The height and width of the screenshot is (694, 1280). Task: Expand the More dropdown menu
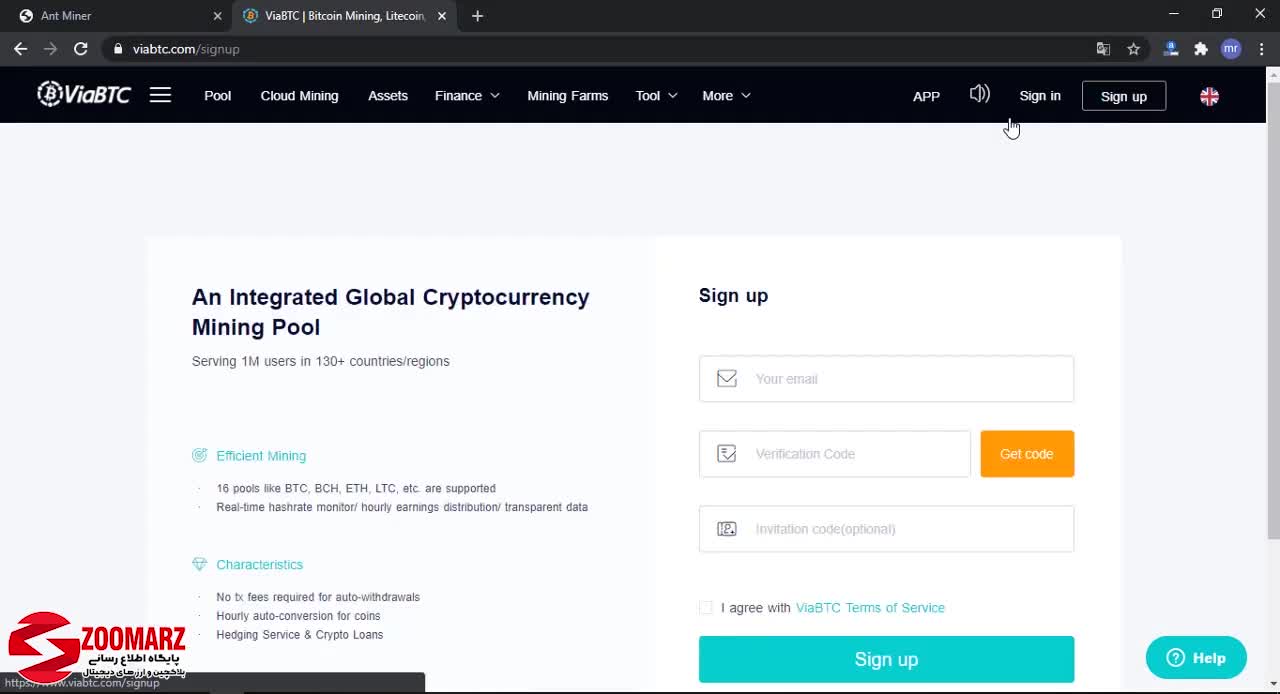click(726, 96)
